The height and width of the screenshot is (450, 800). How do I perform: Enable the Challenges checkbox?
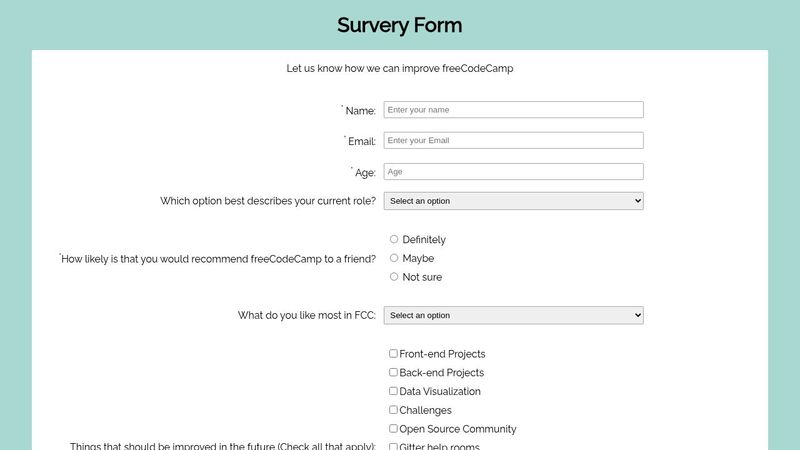click(394, 410)
